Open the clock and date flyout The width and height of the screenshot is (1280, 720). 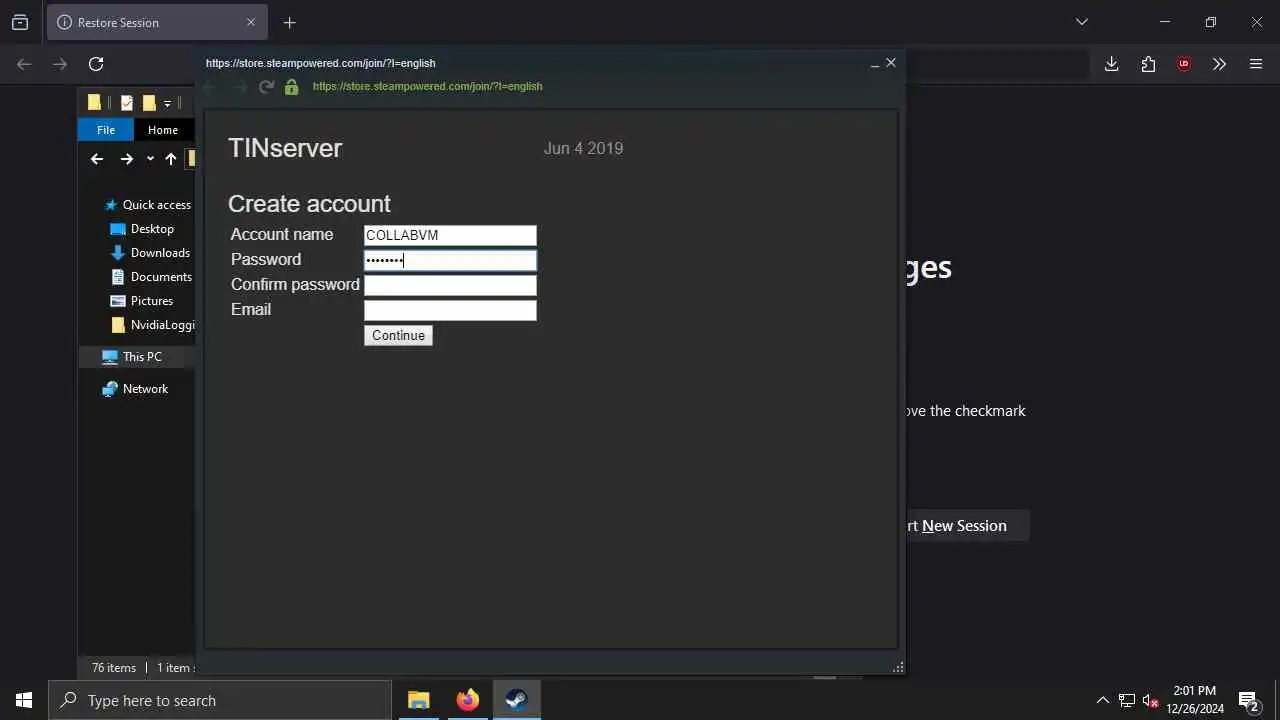1195,700
